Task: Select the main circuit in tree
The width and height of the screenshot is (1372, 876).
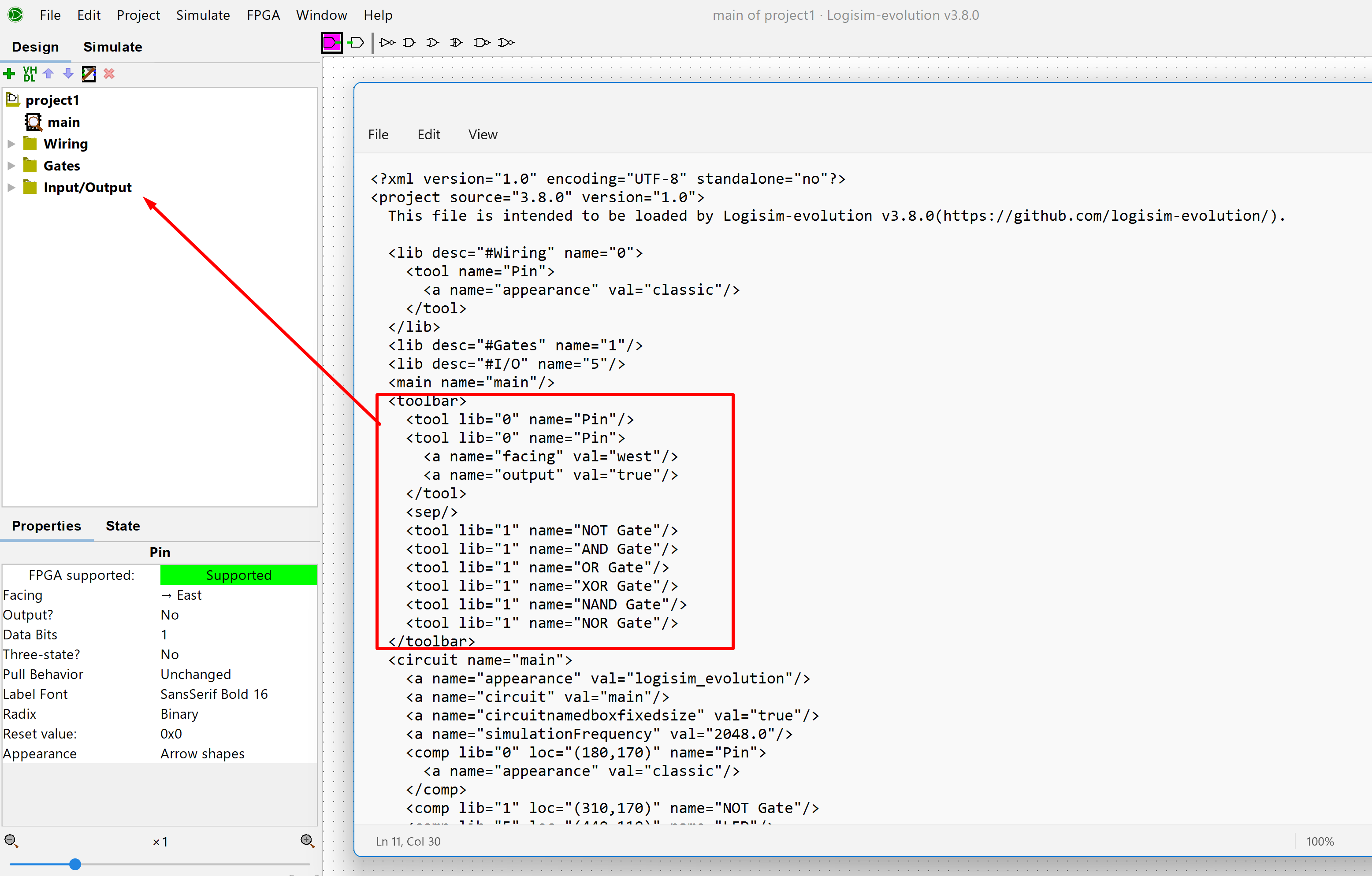Action: click(x=64, y=122)
